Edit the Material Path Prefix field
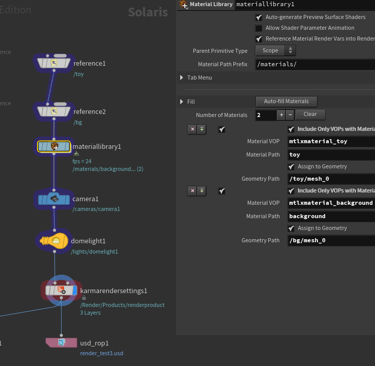Screen dimensions: 375x366 pyautogui.click(x=315, y=64)
